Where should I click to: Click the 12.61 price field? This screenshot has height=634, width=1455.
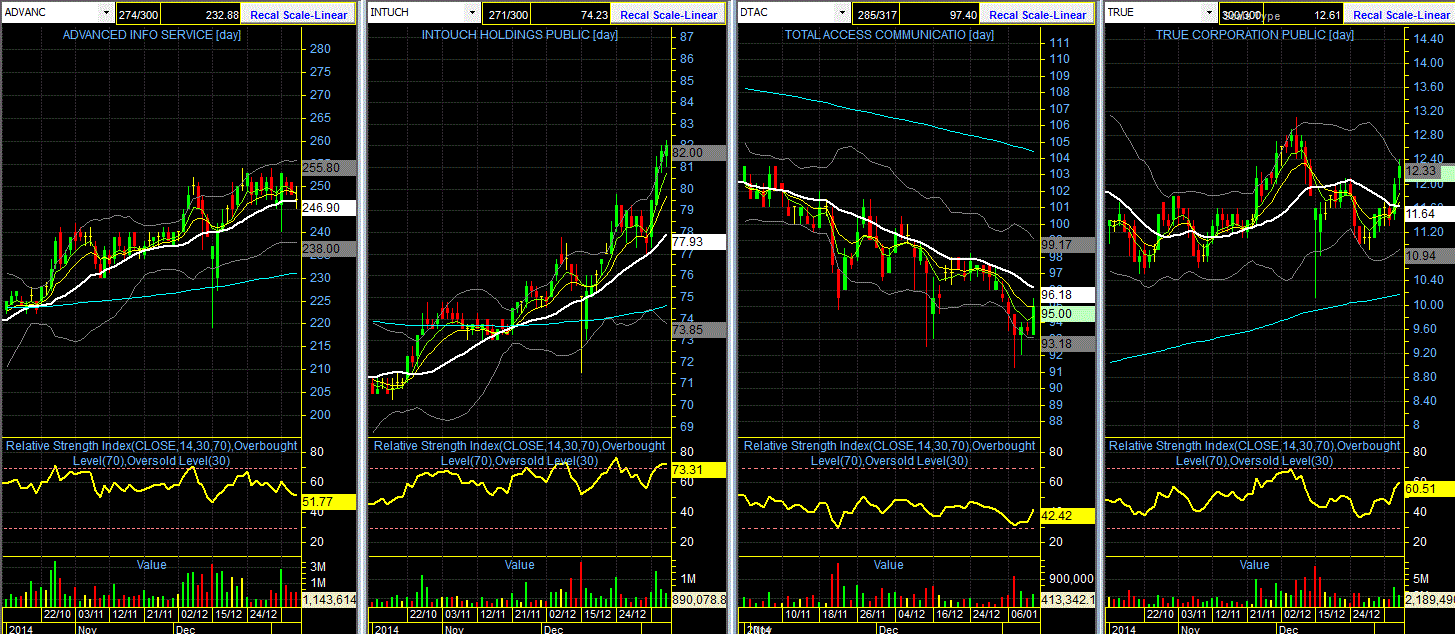click(1305, 15)
